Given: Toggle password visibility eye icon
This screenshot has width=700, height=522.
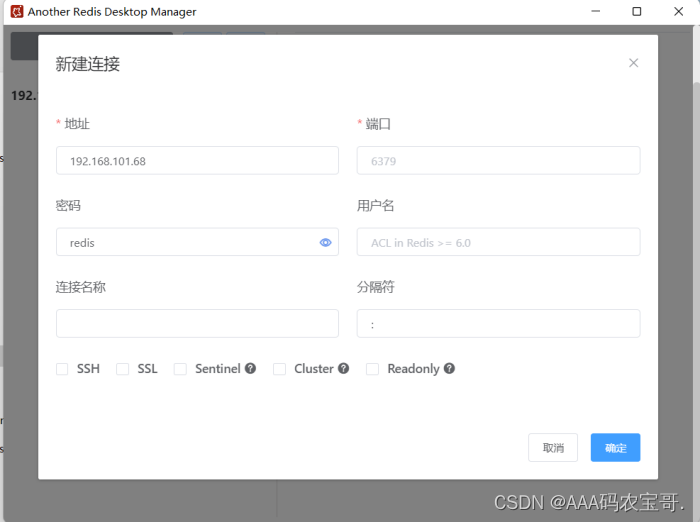Looking at the screenshot, I should click(325, 242).
